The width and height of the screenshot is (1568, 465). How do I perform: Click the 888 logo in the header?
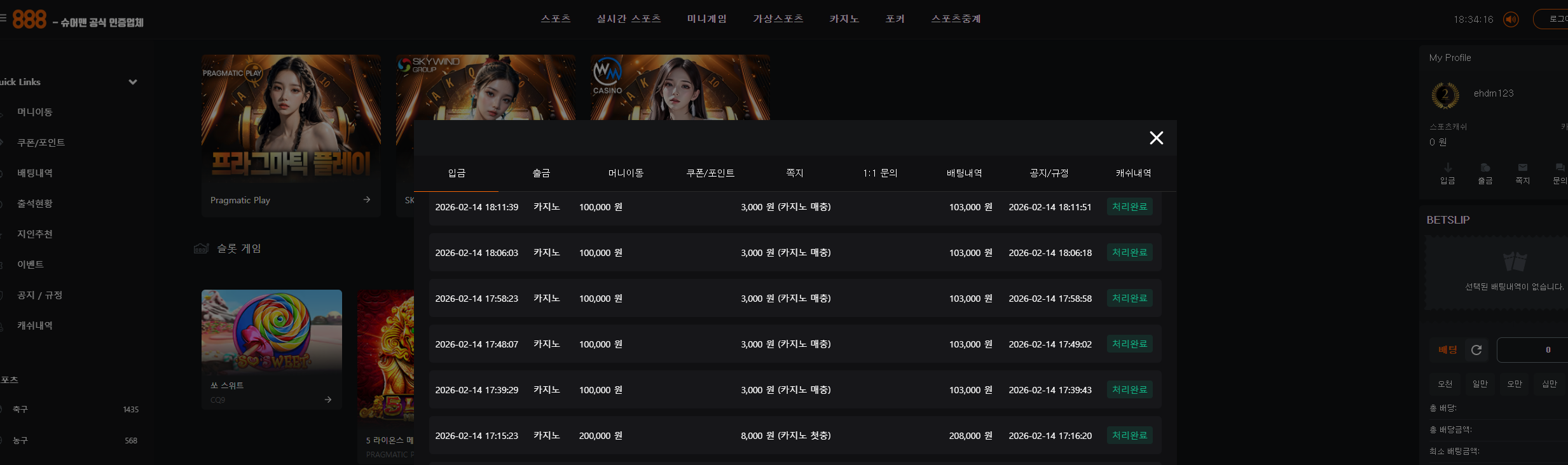coord(29,20)
